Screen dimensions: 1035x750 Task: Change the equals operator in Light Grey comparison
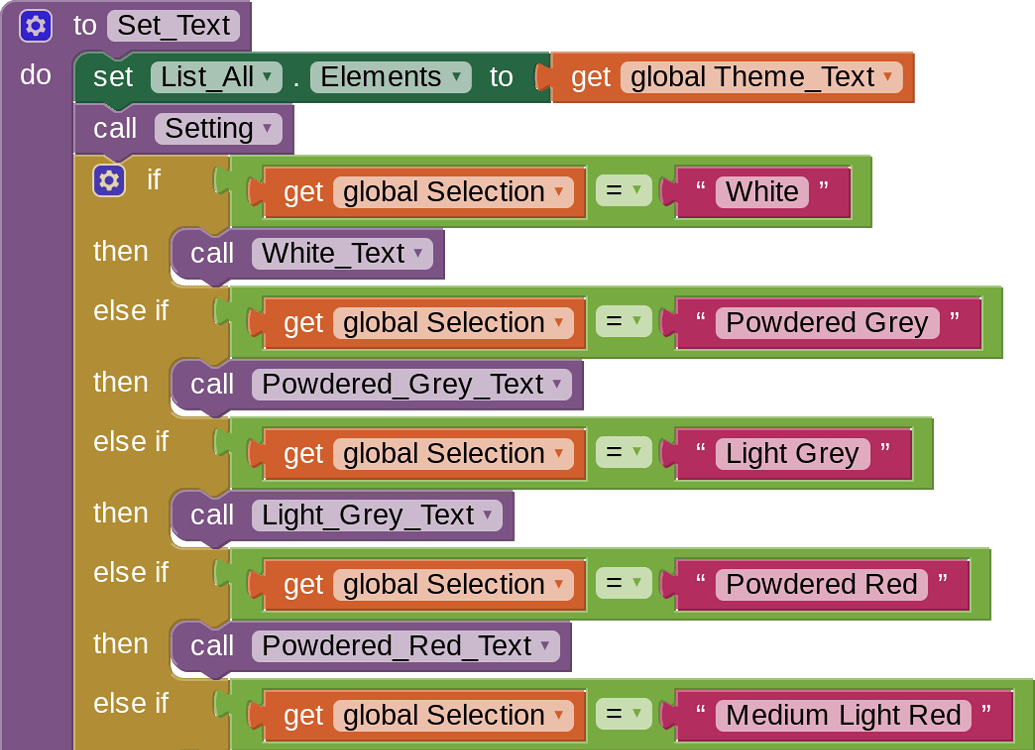(x=623, y=454)
